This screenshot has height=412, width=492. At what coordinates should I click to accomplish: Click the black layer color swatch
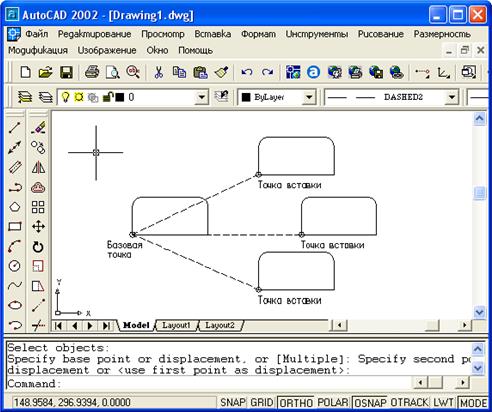point(120,97)
